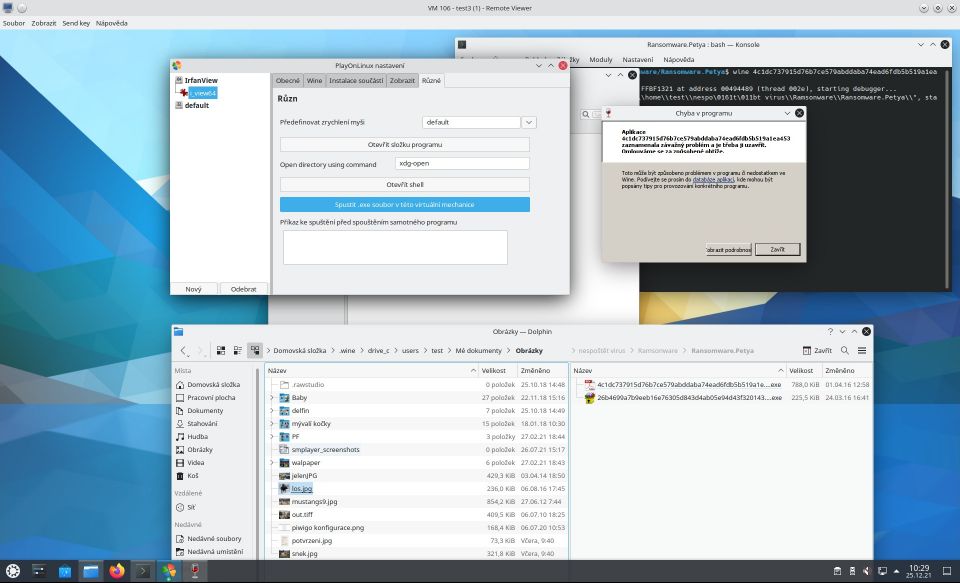Switch to Konsole in taskbar
The height and width of the screenshot is (583, 960).
click(143, 571)
